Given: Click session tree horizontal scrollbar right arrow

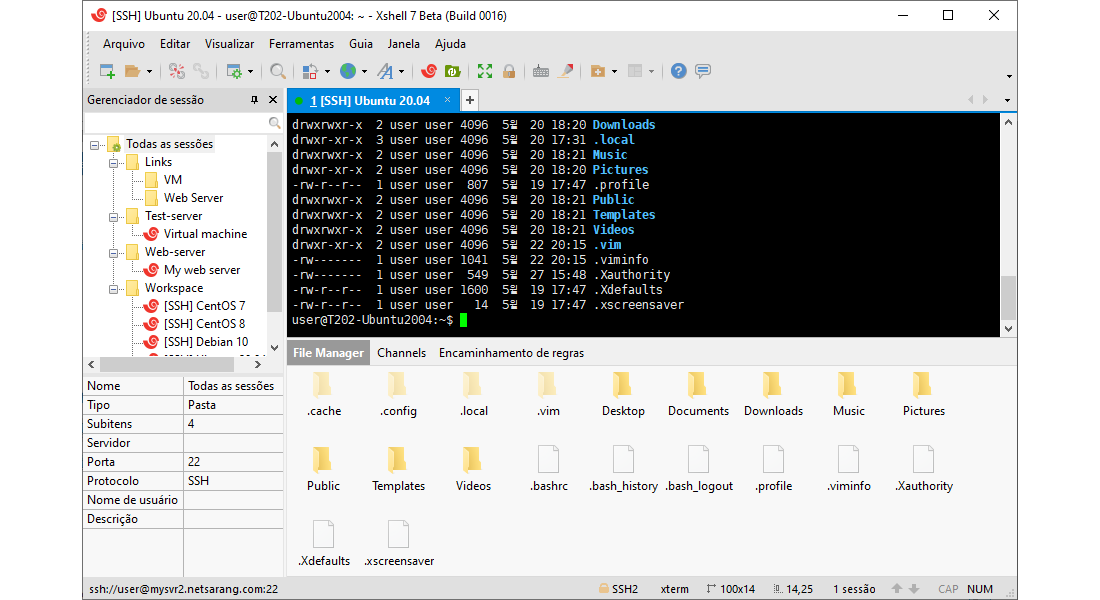Looking at the screenshot, I should click(257, 365).
